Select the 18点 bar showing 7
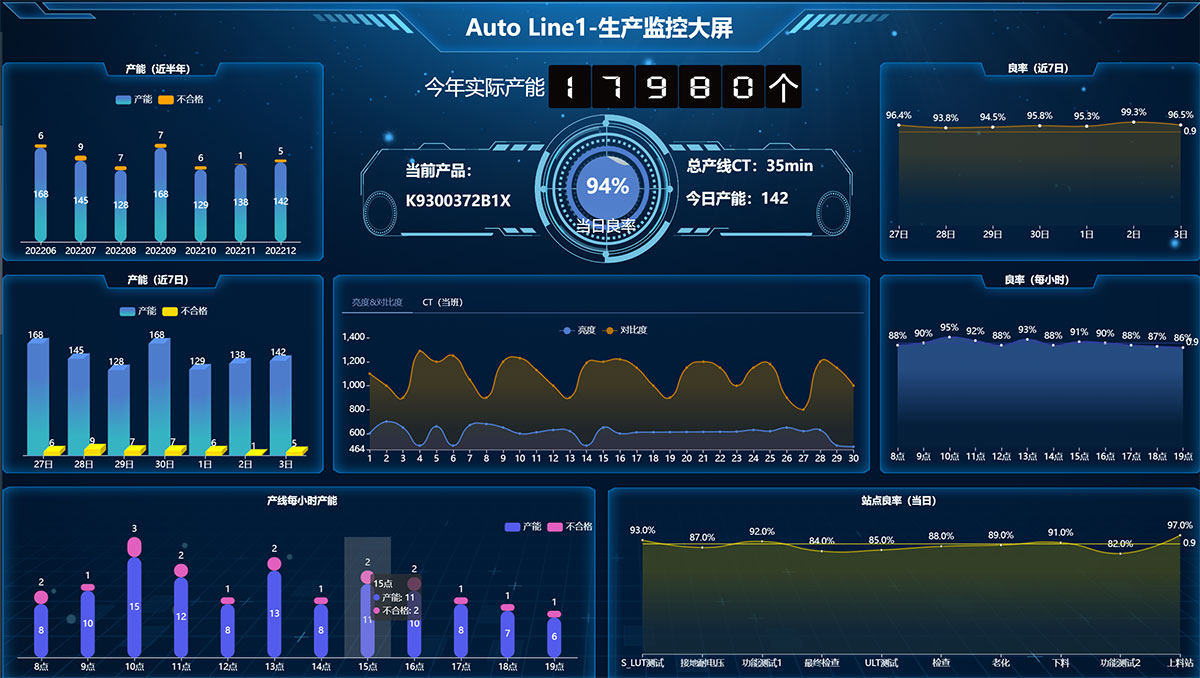Screen dimensions: 1200x678 [x=507, y=633]
